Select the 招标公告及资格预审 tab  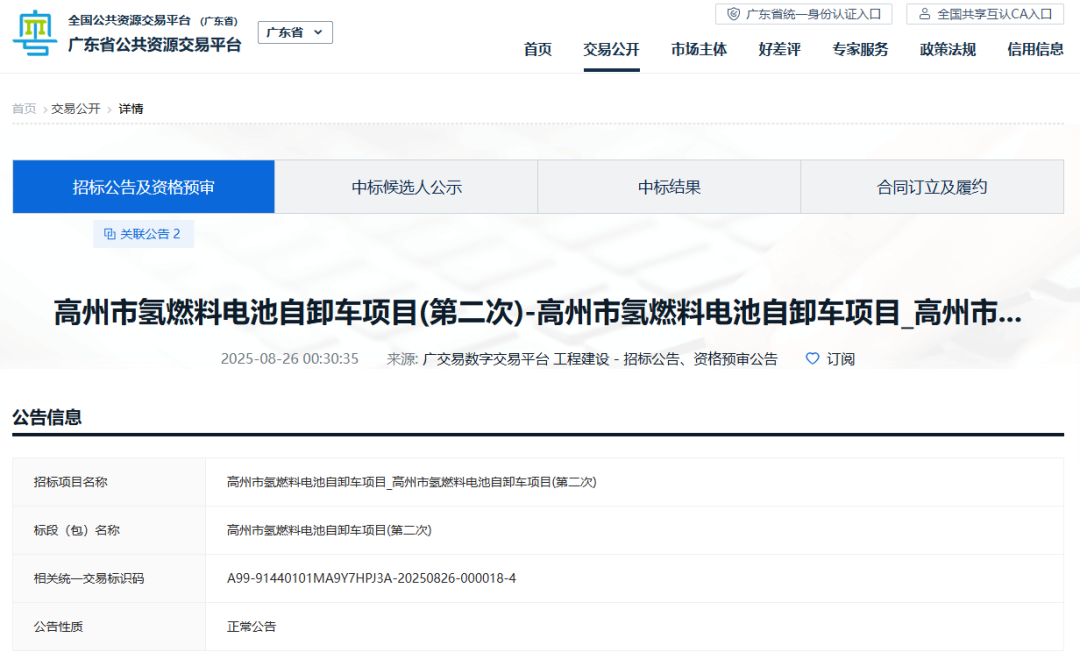click(142, 186)
